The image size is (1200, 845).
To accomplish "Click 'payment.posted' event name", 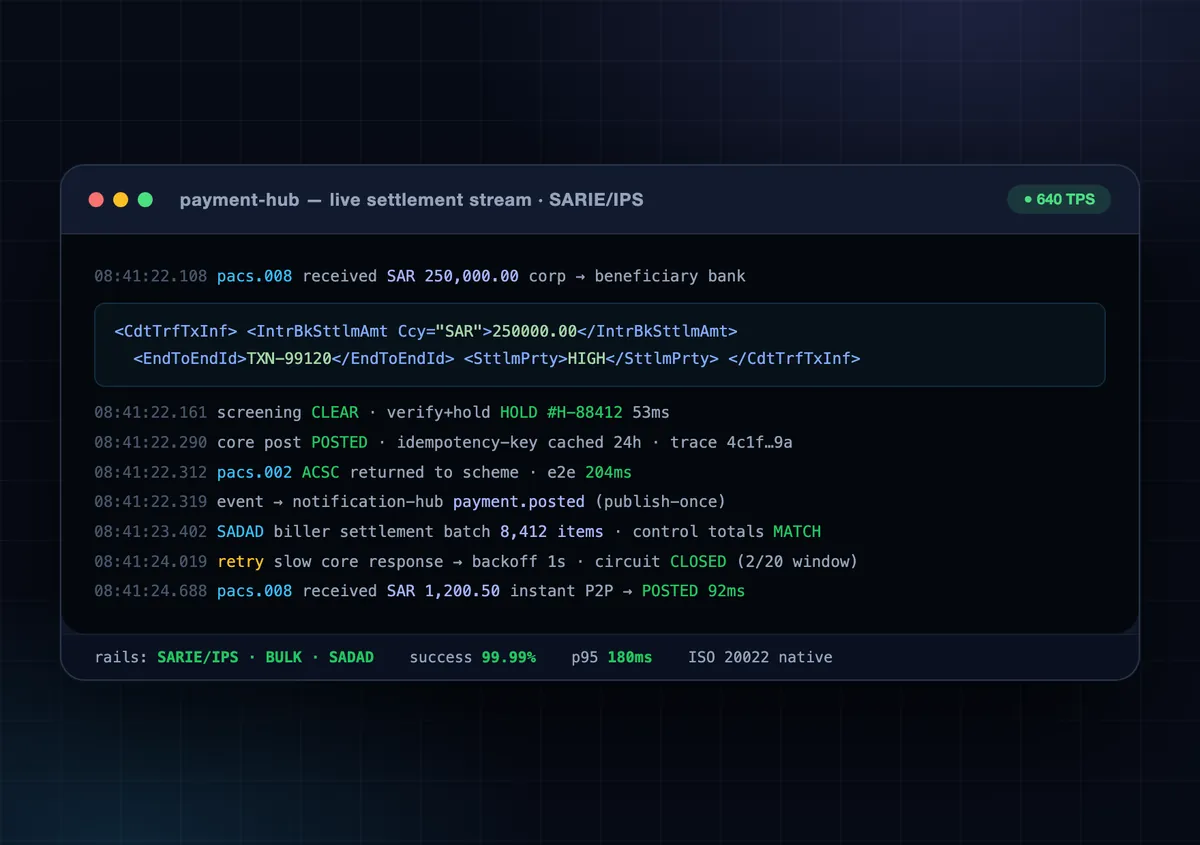I will [519, 502].
